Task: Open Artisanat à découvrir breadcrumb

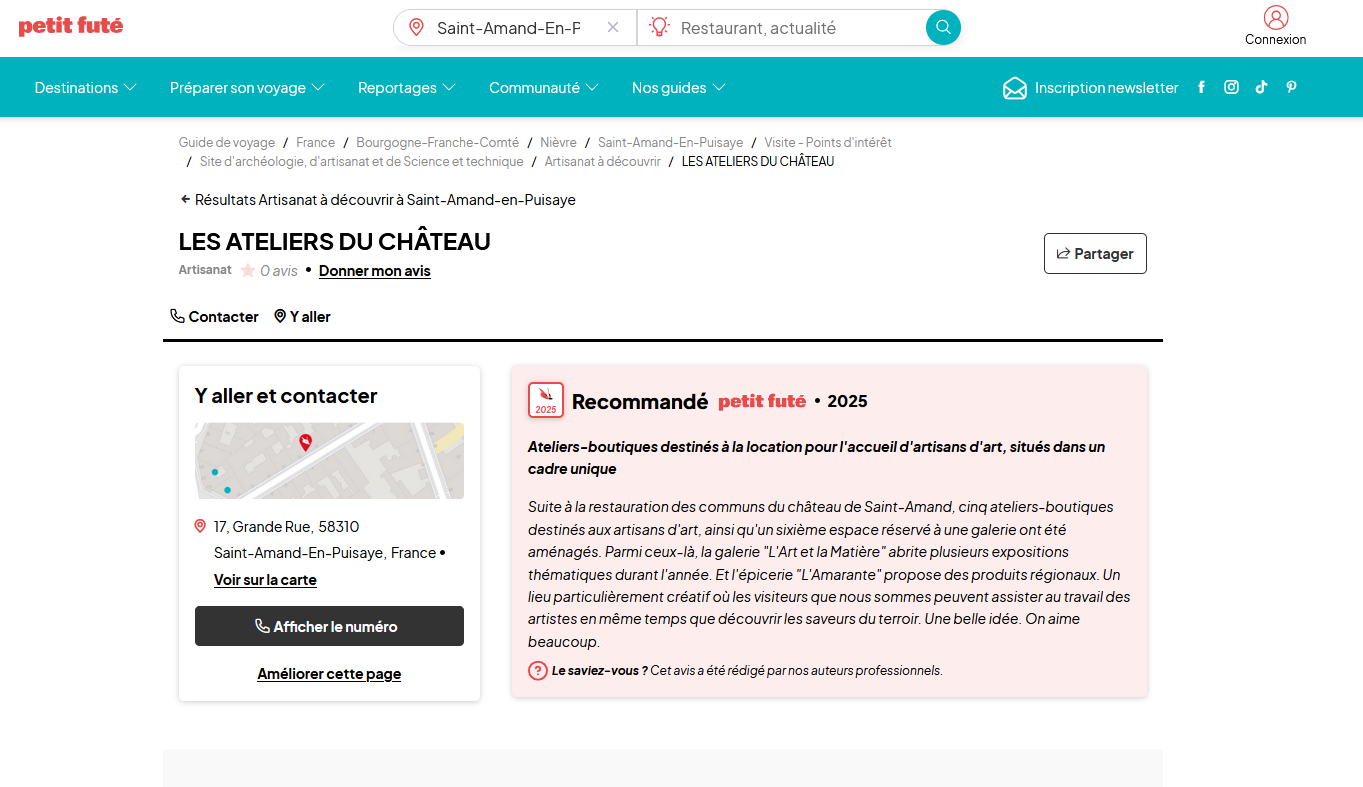Action: [x=603, y=162]
